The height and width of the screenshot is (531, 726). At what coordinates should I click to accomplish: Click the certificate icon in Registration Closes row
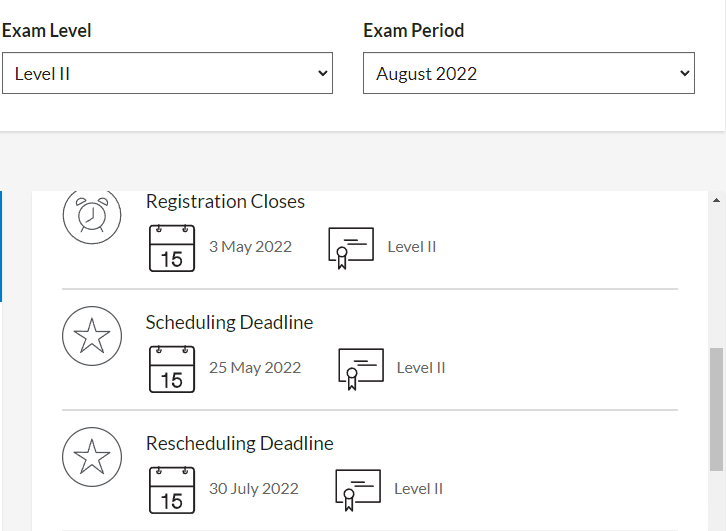coord(351,248)
